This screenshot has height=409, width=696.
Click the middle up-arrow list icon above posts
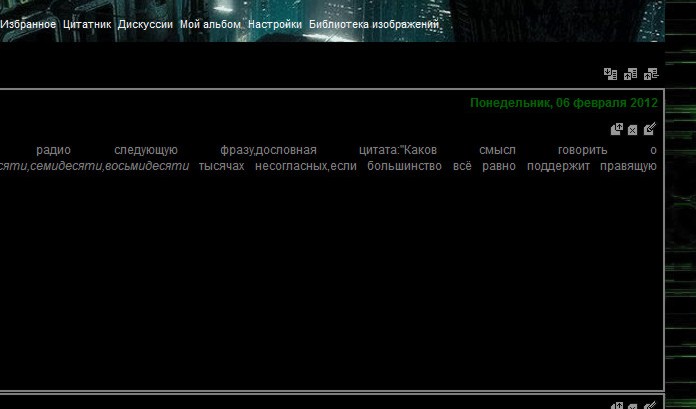point(631,74)
